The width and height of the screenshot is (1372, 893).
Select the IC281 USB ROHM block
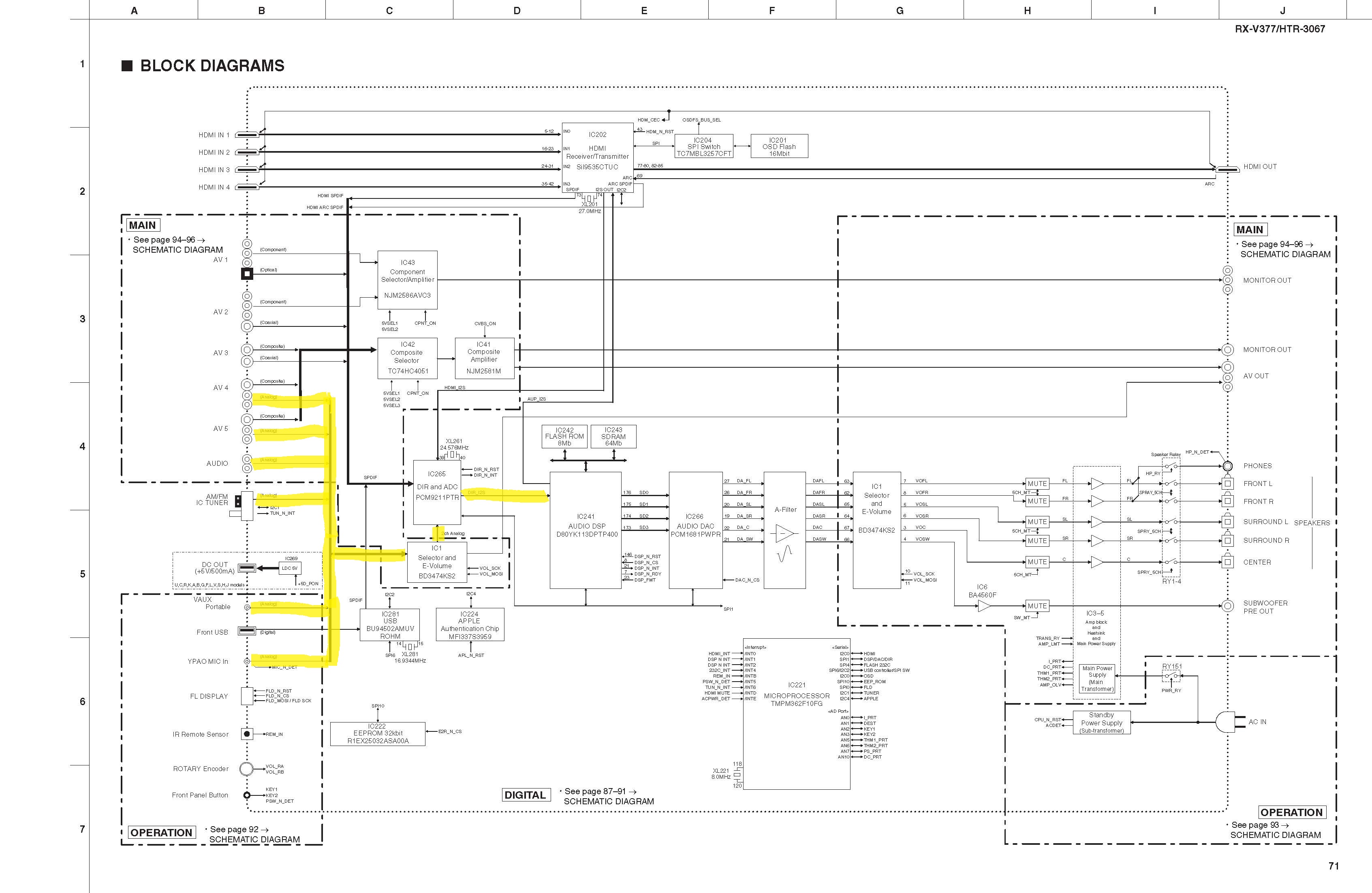click(x=390, y=624)
